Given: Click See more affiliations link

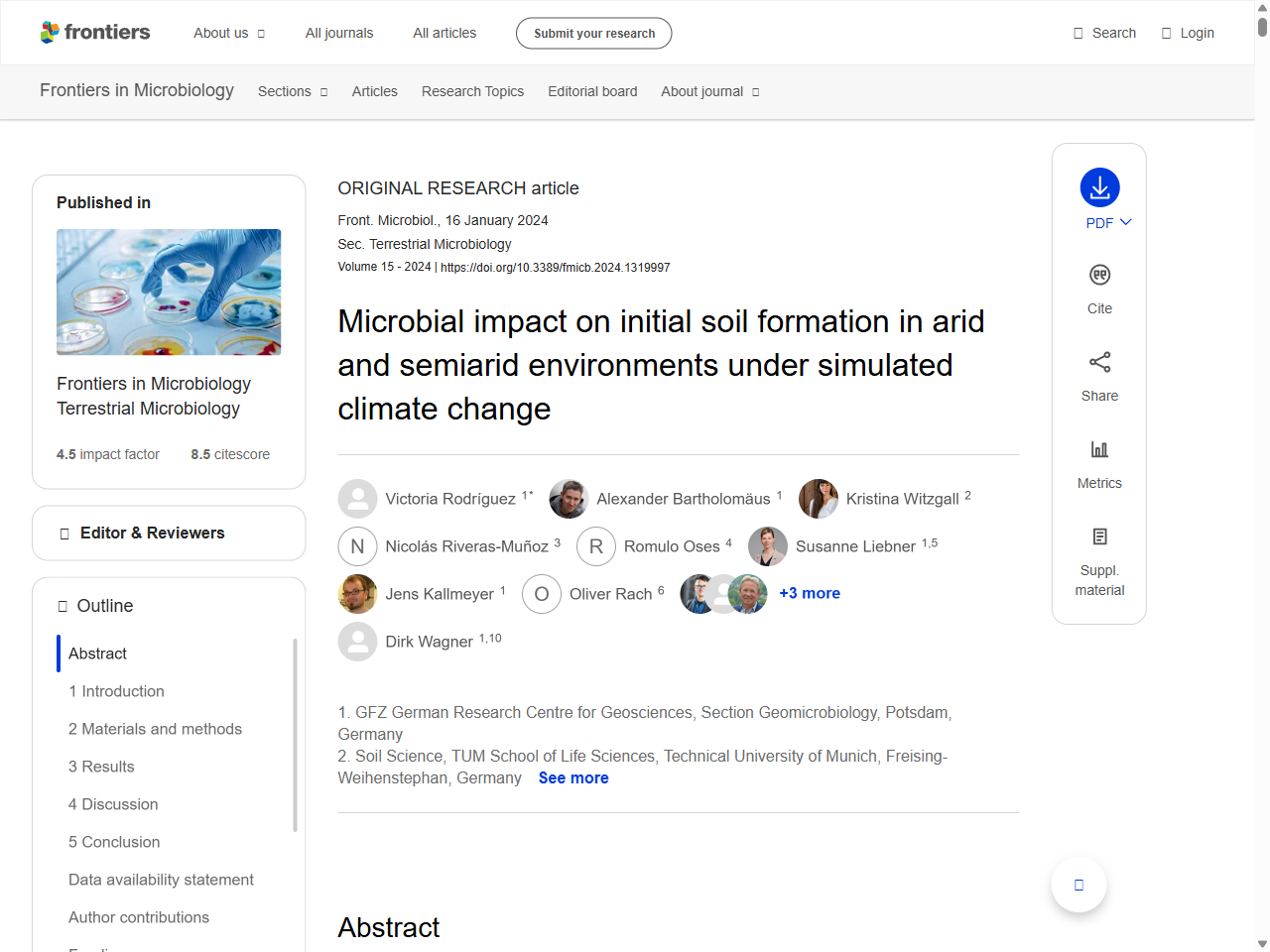Looking at the screenshot, I should 573,778.
